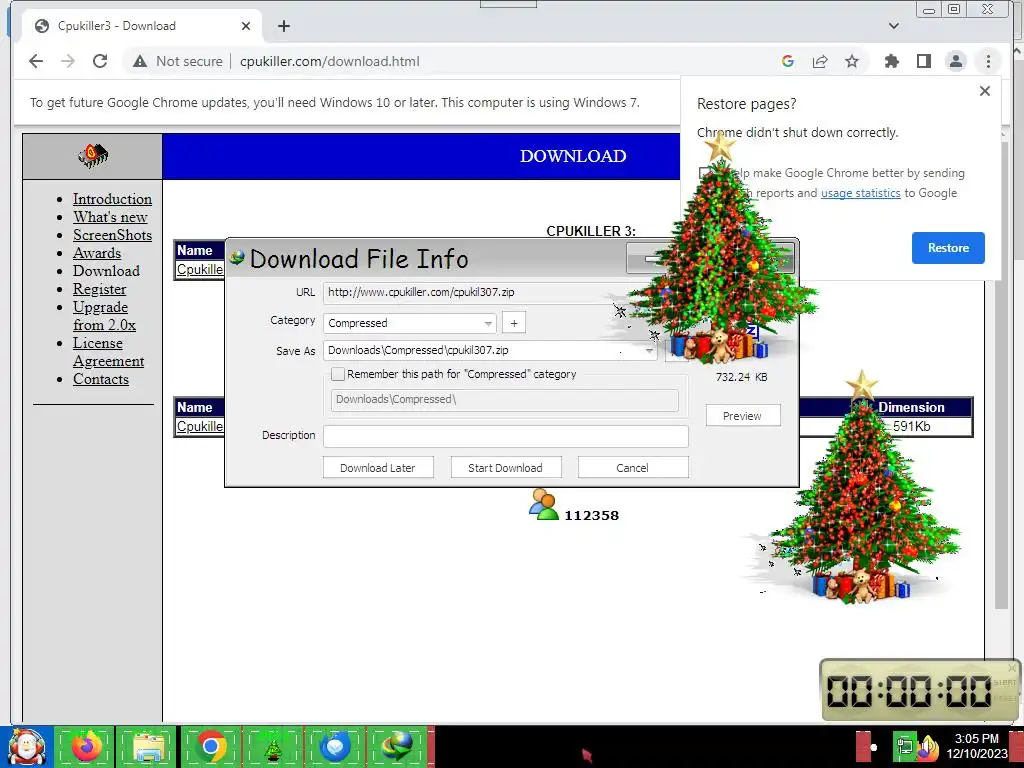Click the Description input field
The height and width of the screenshot is (768, 1024).
pos(505,436)
